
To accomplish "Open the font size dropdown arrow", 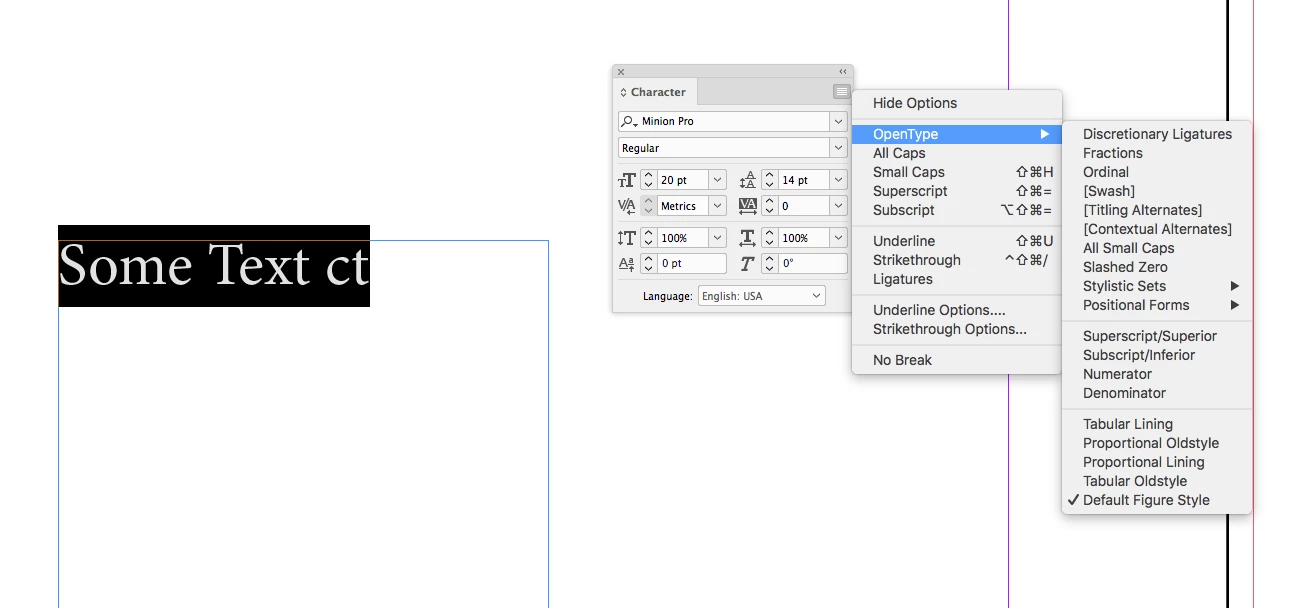I will (x=717, y=180).
